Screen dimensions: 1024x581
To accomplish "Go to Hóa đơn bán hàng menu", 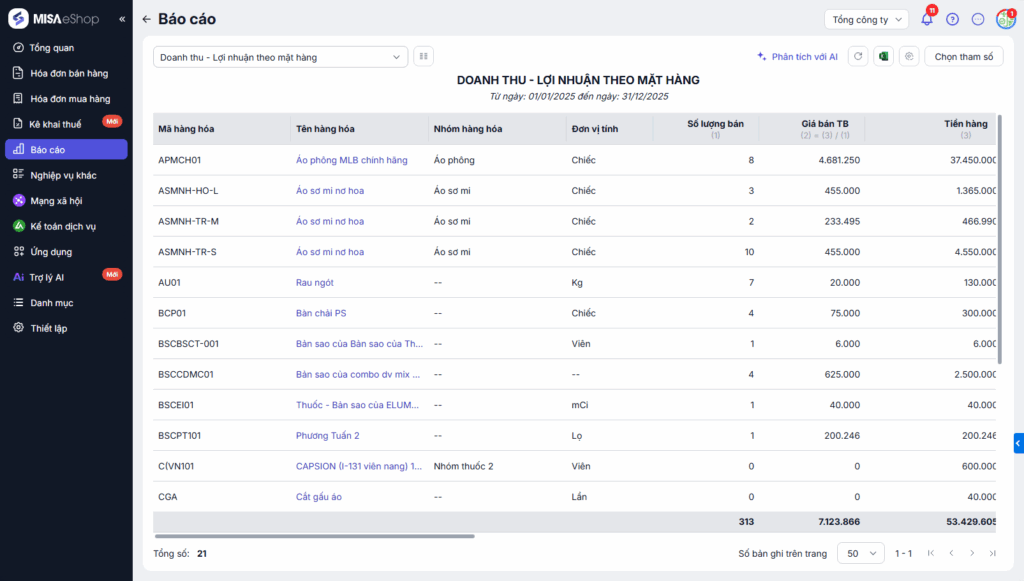I will coord(68,73).
